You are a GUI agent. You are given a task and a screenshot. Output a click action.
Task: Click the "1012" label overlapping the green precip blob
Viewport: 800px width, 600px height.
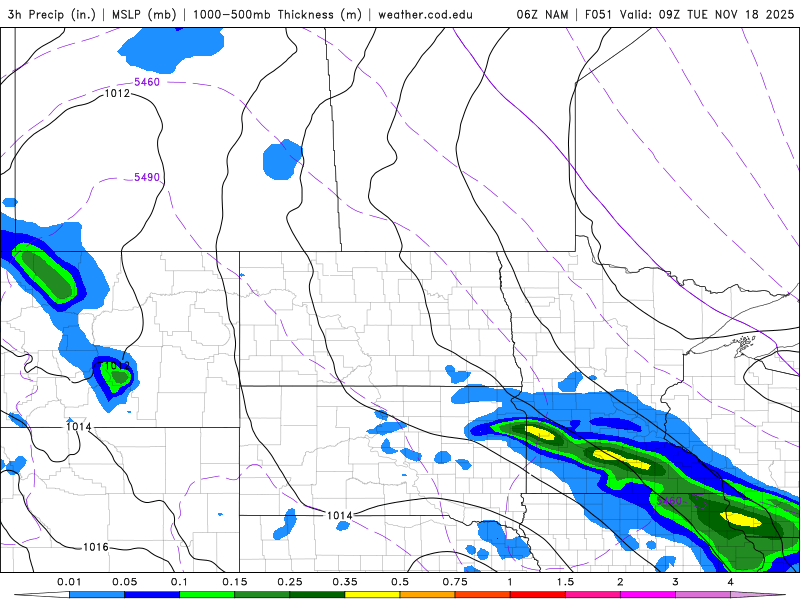pos(117,365)
